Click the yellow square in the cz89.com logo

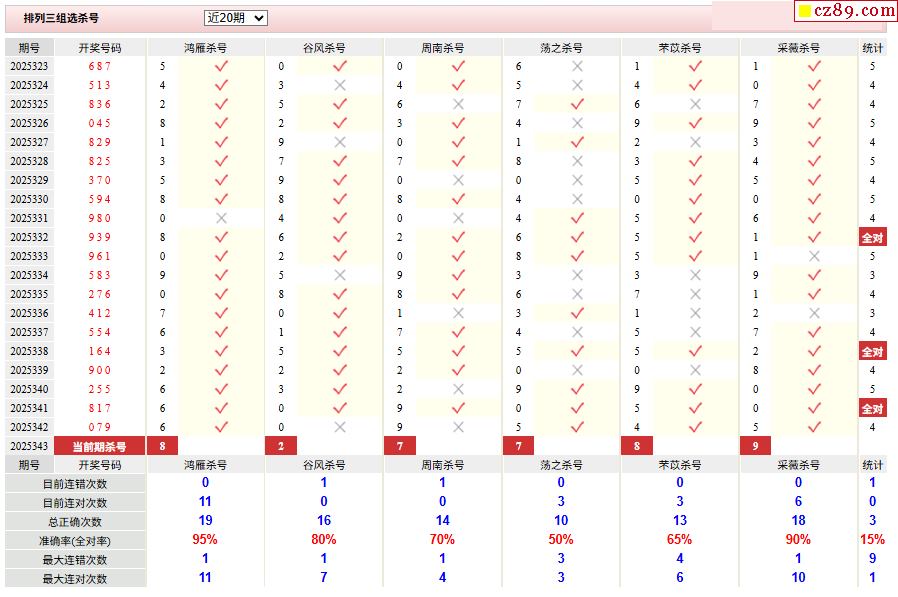click(x=805, y=12)
